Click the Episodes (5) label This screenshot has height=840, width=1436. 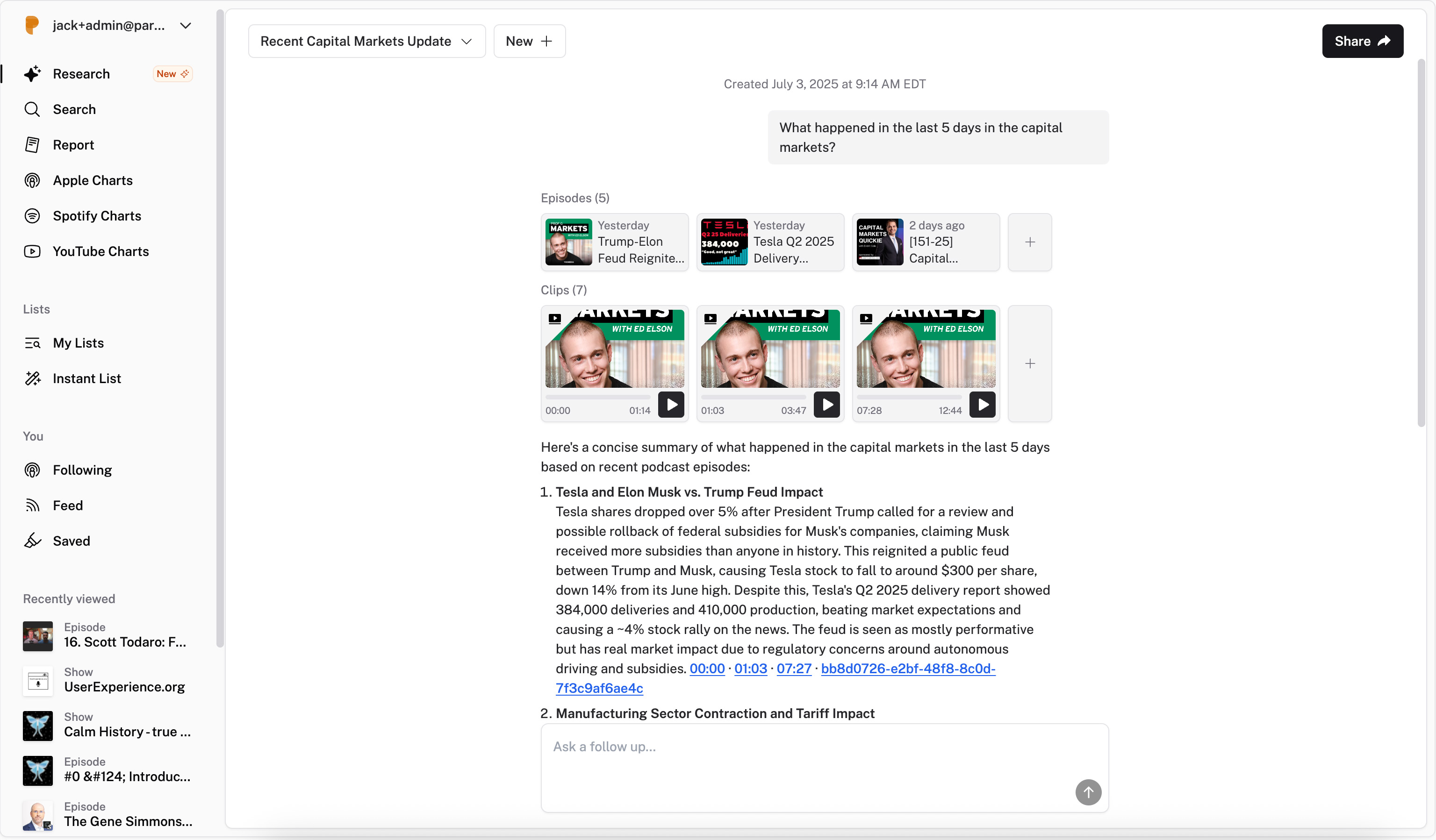click(x=575, y=198)
